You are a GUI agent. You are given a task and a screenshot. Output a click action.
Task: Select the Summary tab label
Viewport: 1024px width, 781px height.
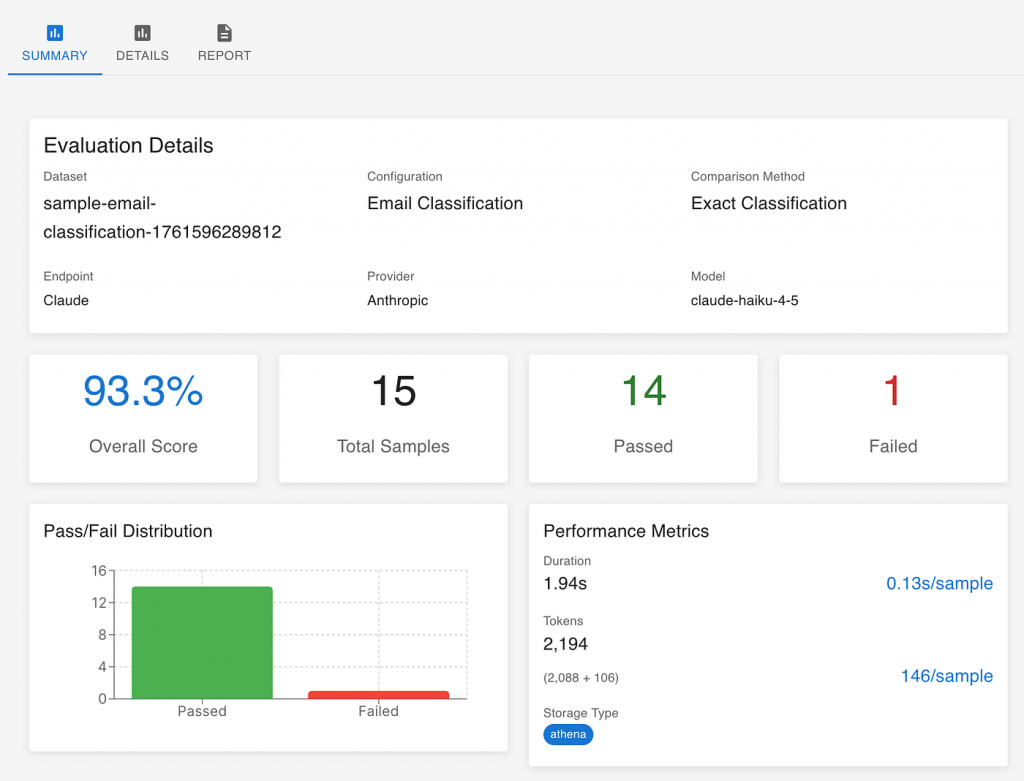click(x=55, y=56)
